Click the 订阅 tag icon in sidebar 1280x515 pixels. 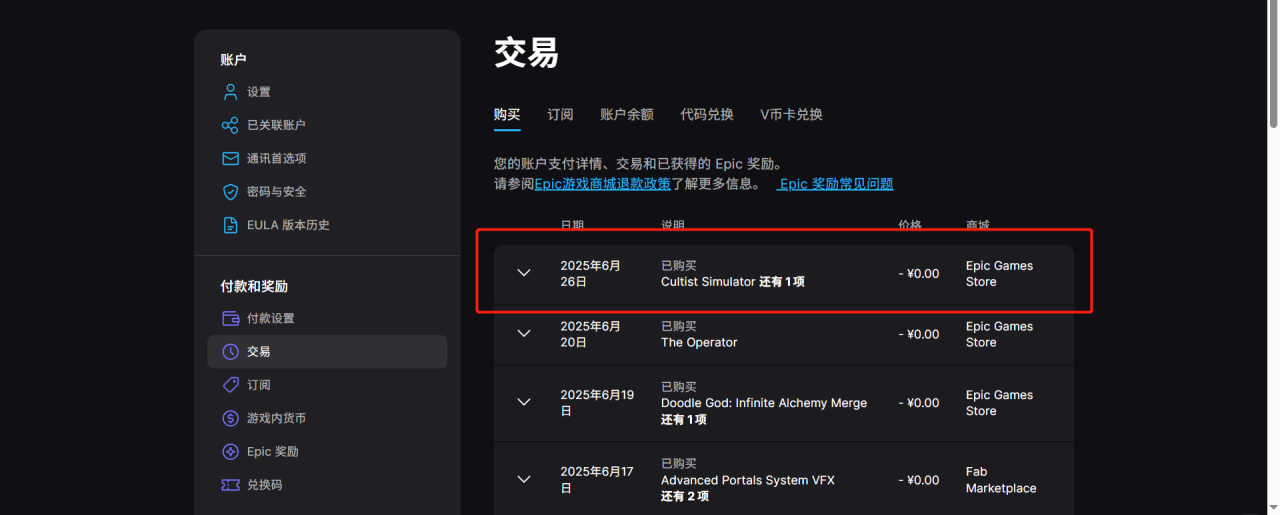tap(230, 385)
